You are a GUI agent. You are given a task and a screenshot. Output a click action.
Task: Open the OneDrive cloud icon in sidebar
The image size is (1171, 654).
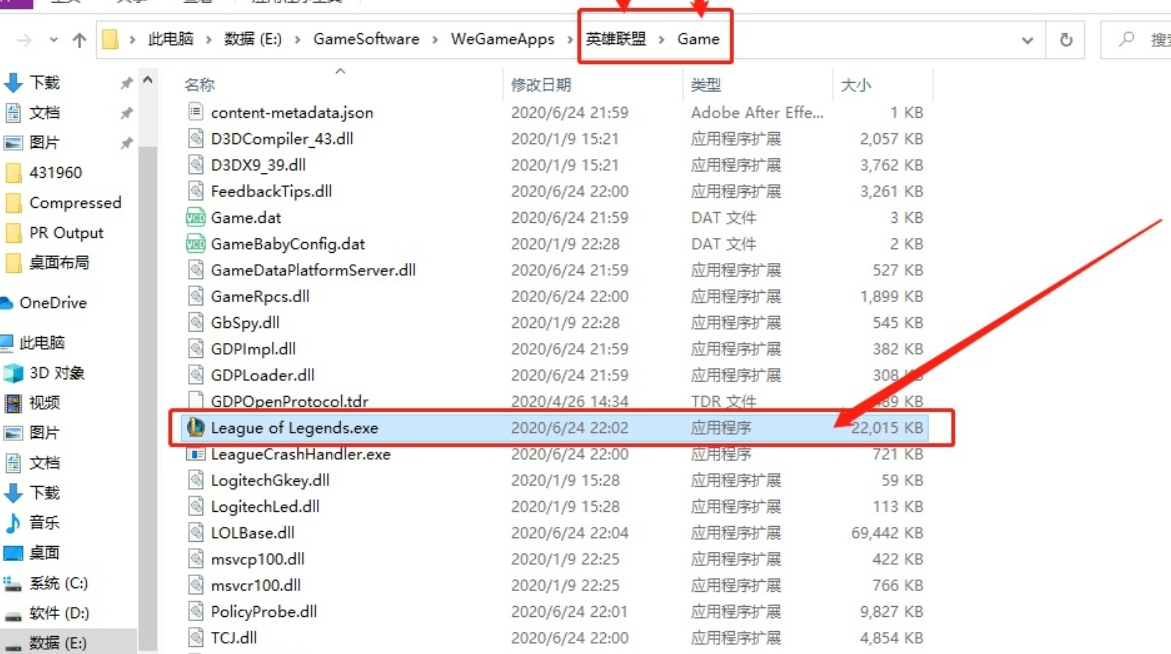(x=7, y=302)
